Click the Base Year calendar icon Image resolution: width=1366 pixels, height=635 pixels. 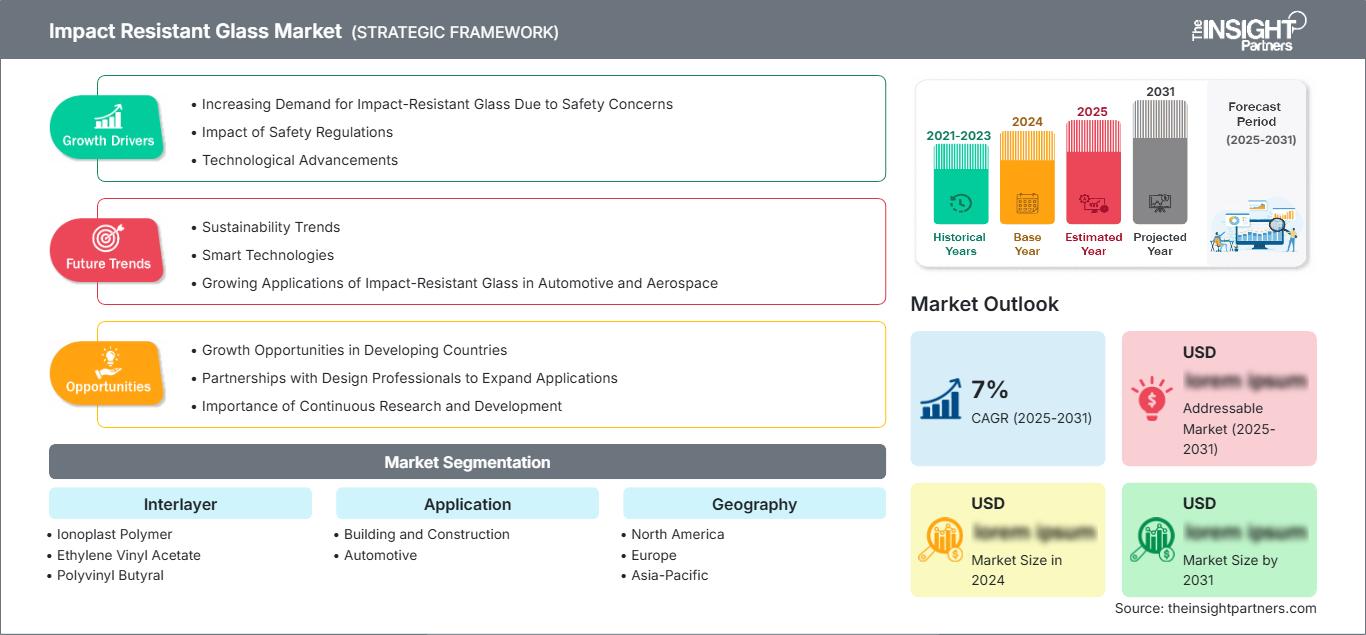pos(1027,204)
